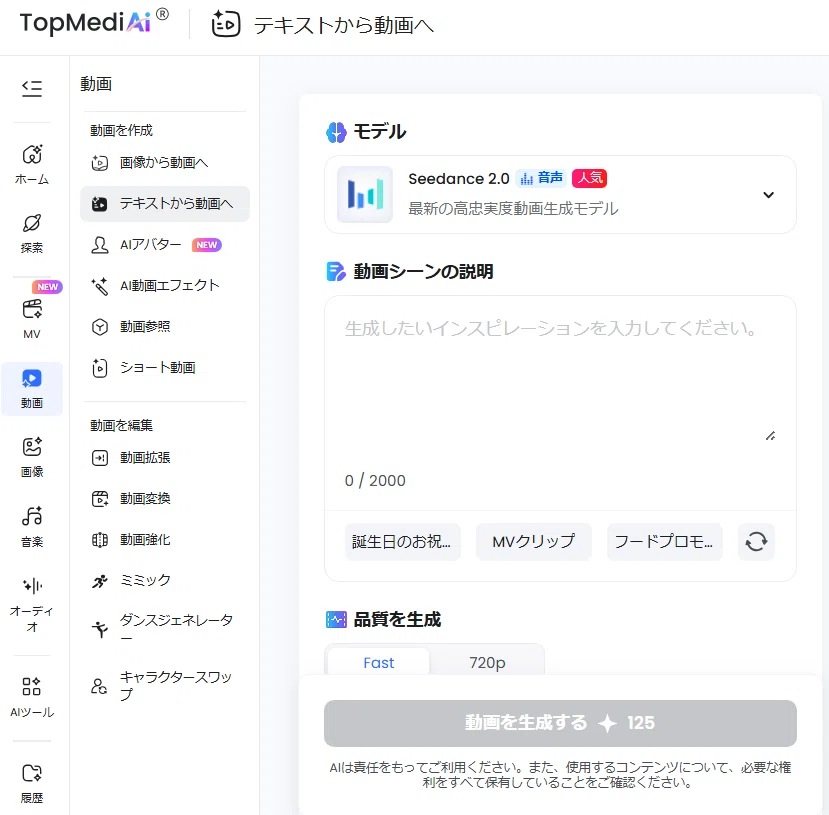
Task: Grab the text area resize handle
Action: (x=770, y=436)
